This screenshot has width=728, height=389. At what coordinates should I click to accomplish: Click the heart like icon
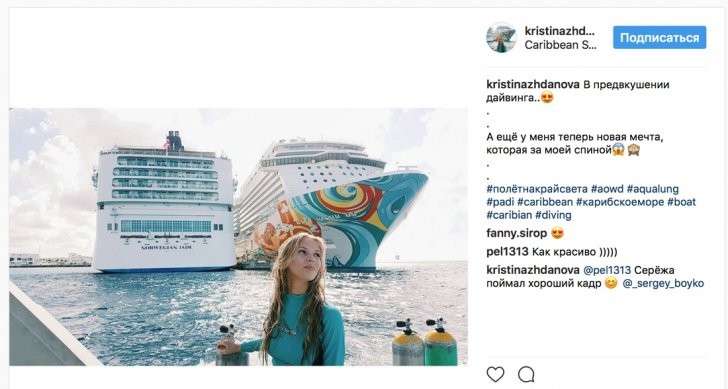click(495, 374)
